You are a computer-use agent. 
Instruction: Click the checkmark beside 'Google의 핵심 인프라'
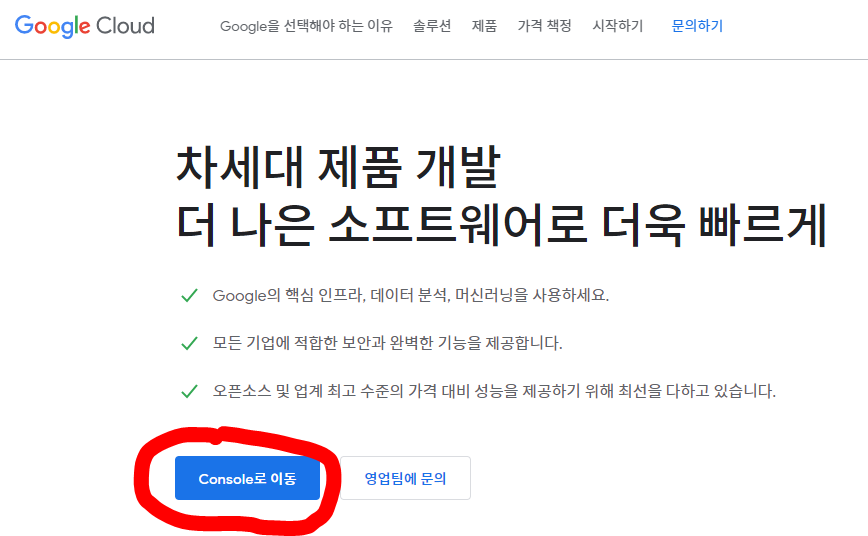[x=189, y=296]
